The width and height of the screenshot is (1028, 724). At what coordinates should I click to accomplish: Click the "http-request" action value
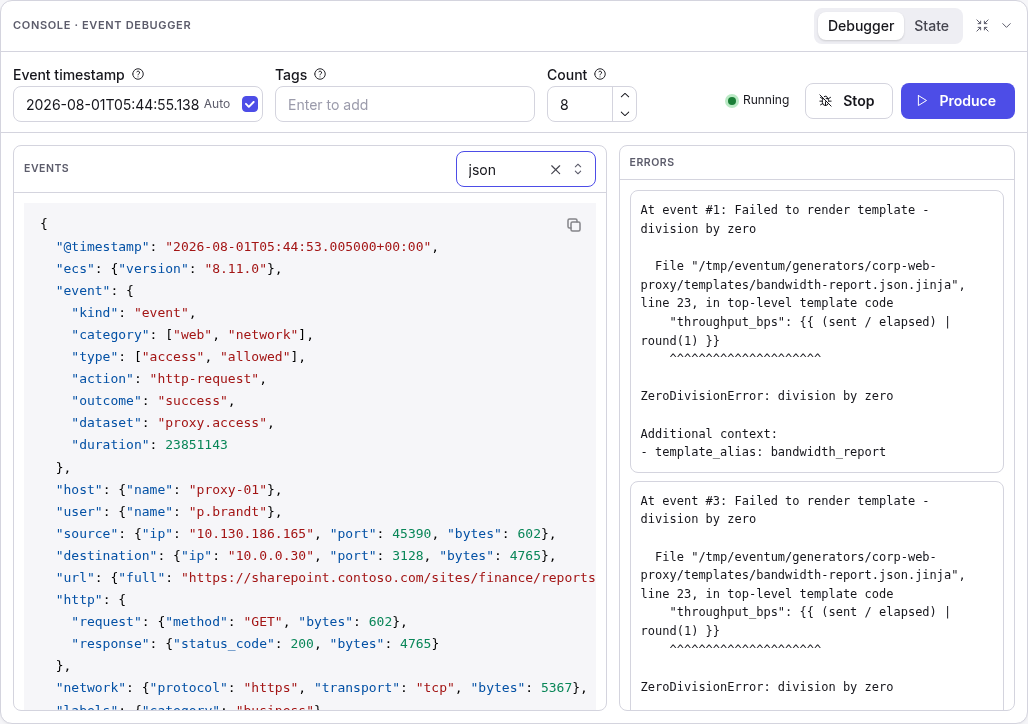[204, 378]
